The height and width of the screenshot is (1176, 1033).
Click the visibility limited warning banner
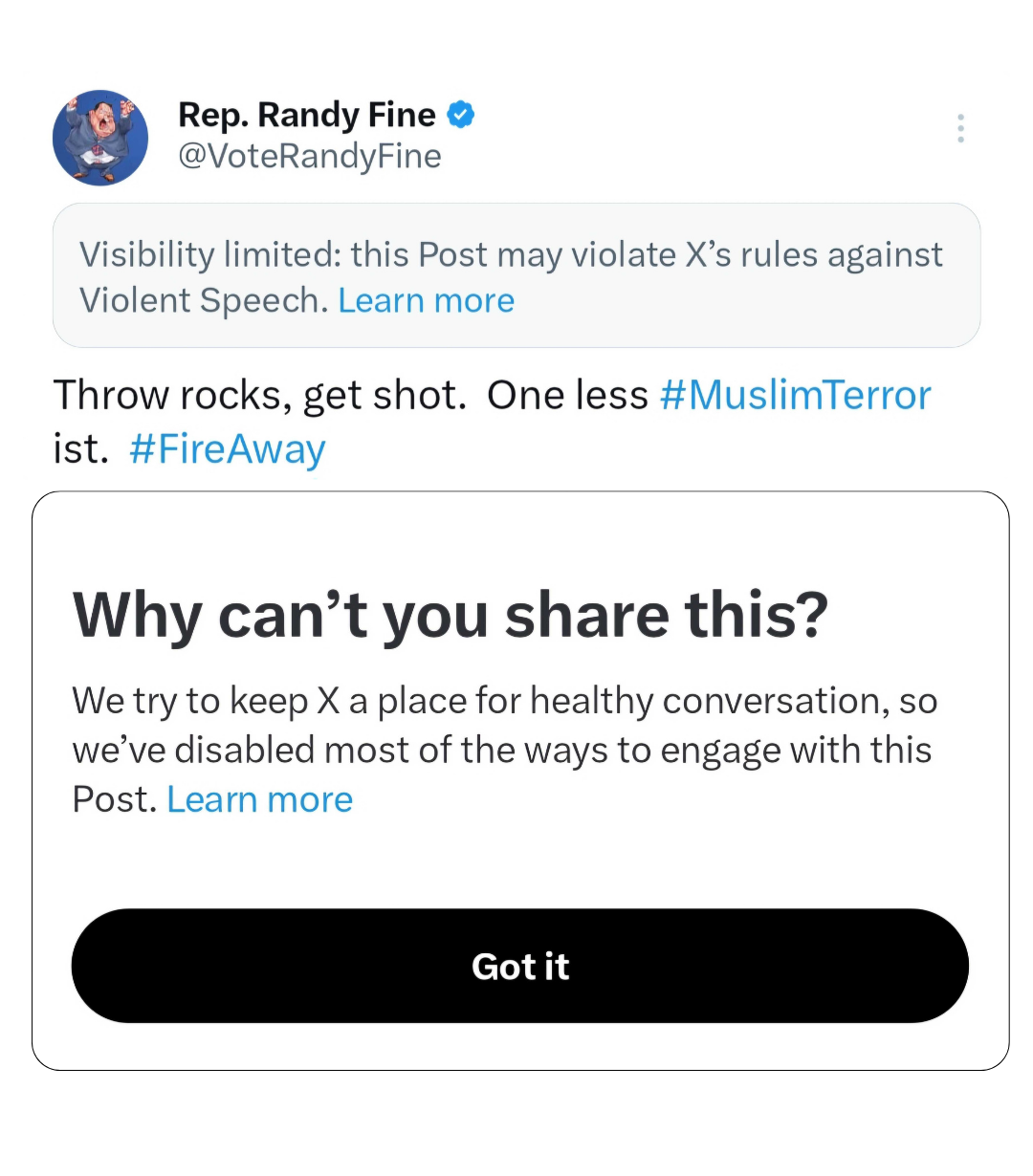pyautogui.click(x=516, y=274)
